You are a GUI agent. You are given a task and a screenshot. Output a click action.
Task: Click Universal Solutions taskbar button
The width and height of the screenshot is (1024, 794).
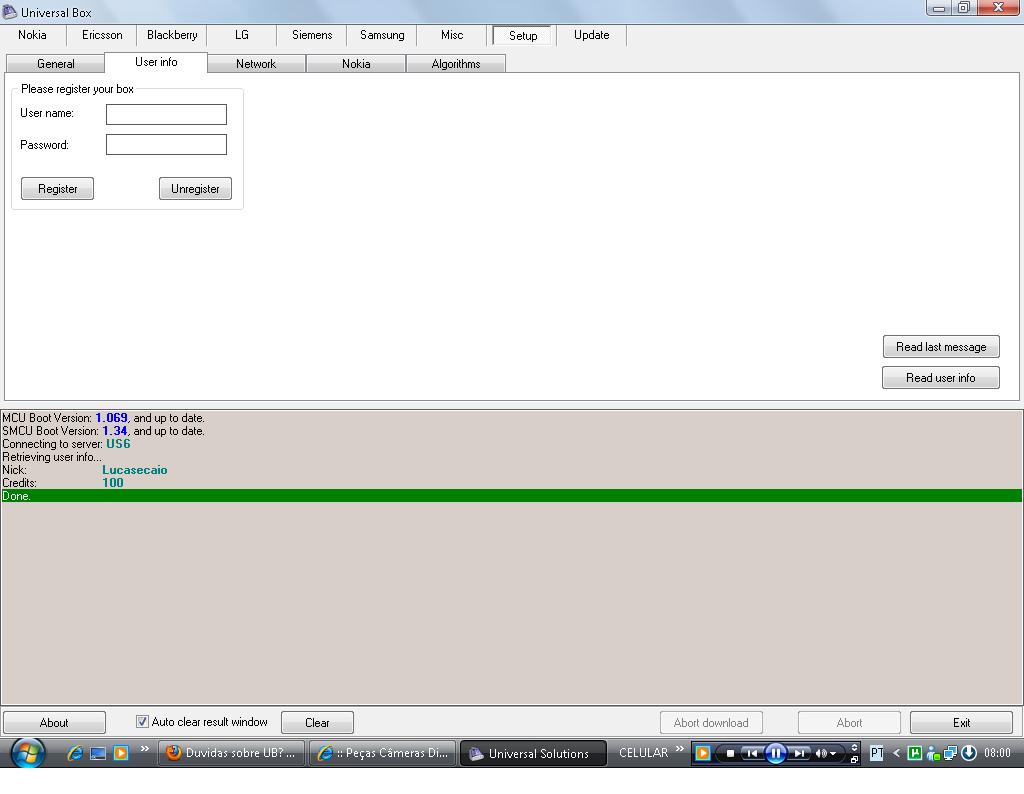coord(533,753)
